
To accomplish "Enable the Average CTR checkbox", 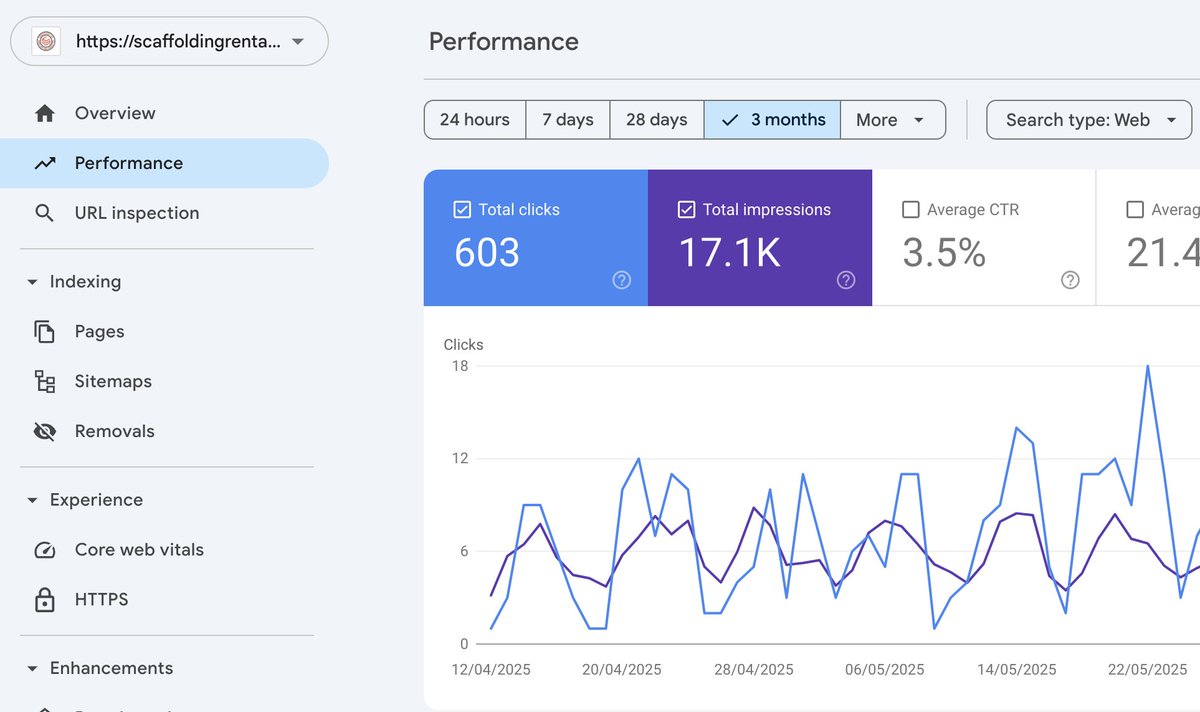I will pos(911,209).
